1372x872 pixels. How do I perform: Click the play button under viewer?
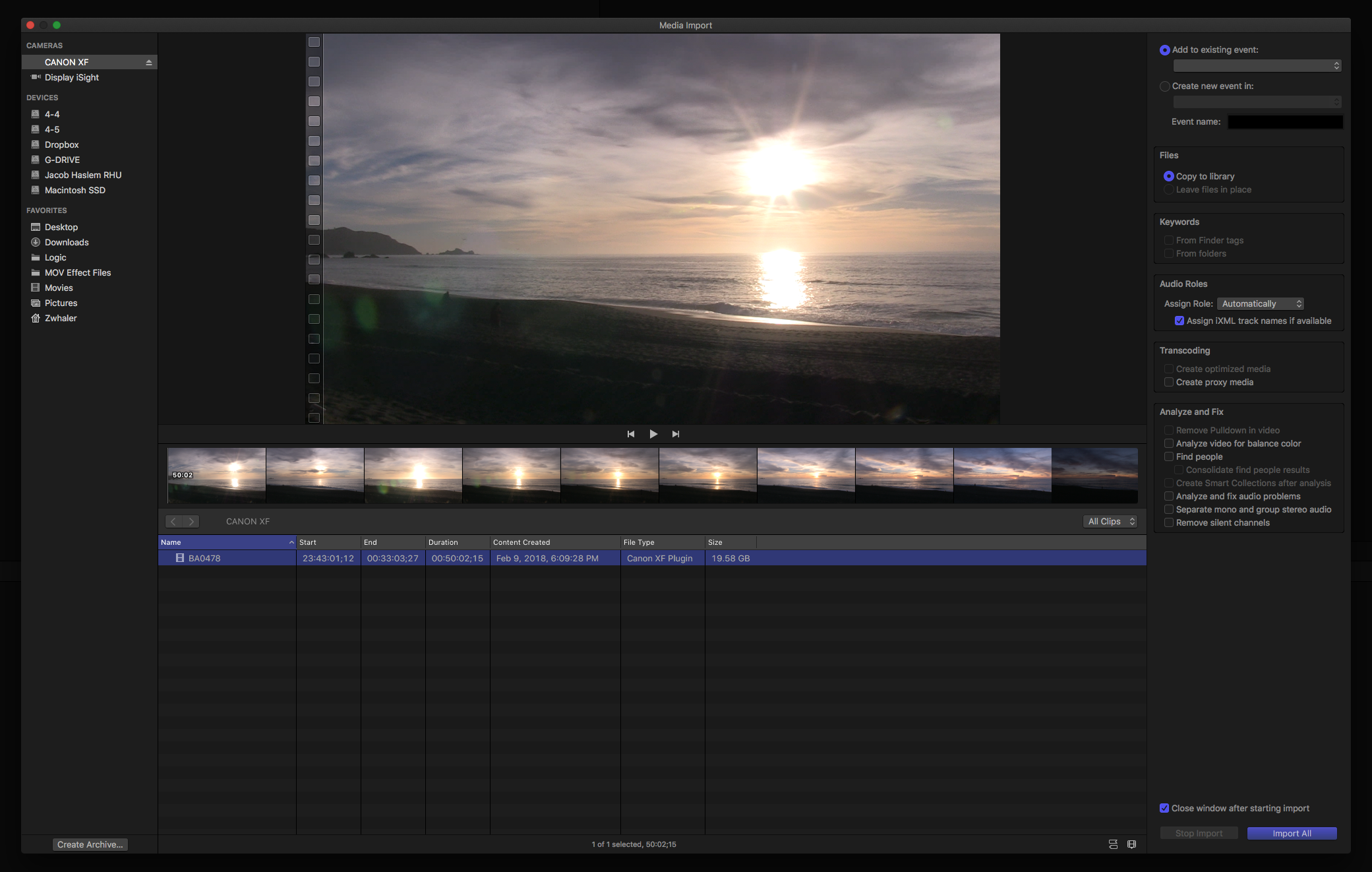click(653, 434)
